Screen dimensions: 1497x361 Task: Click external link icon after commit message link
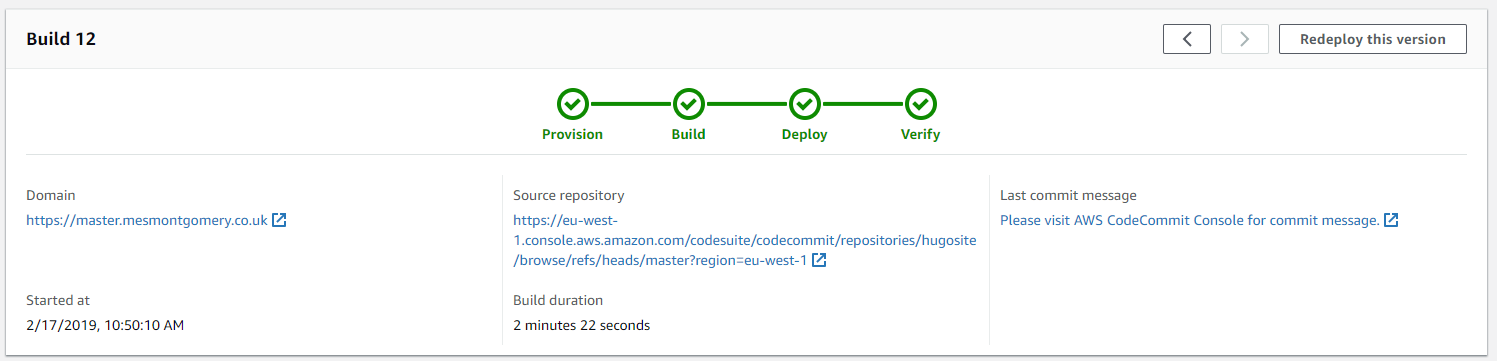[x=1391, y=220]
